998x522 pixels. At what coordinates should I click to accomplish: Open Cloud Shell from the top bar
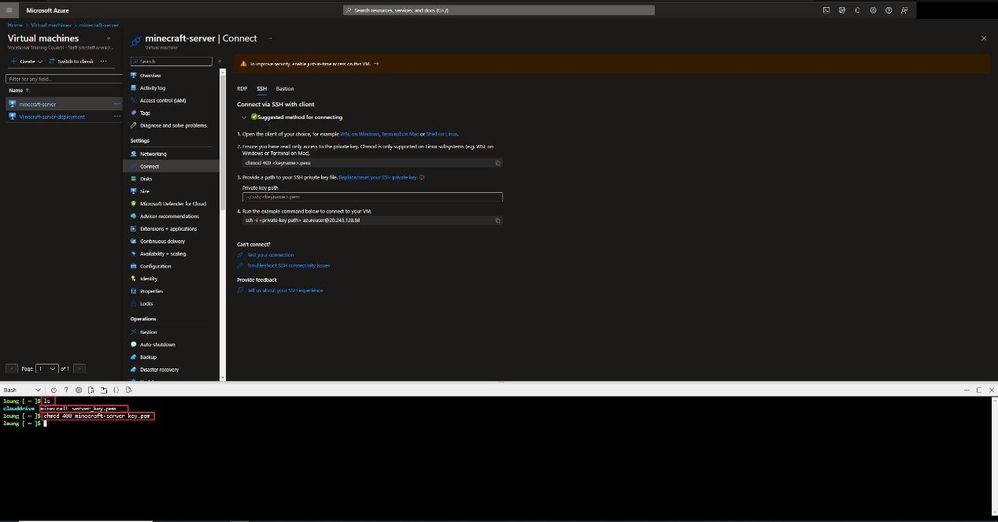click(826, 10)
